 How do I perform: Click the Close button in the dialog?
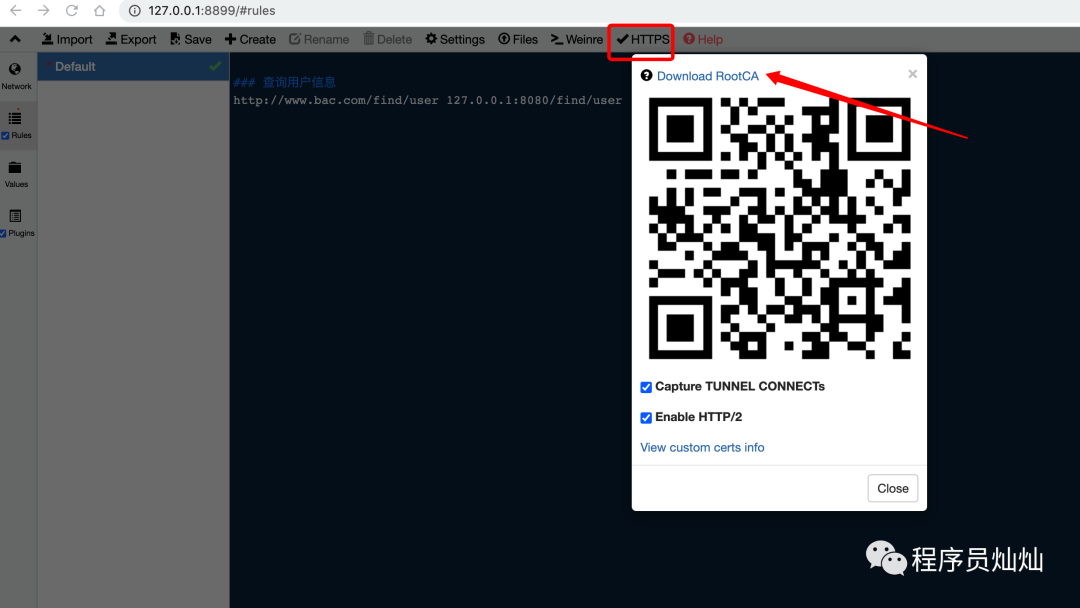click(x=892, y=488)
